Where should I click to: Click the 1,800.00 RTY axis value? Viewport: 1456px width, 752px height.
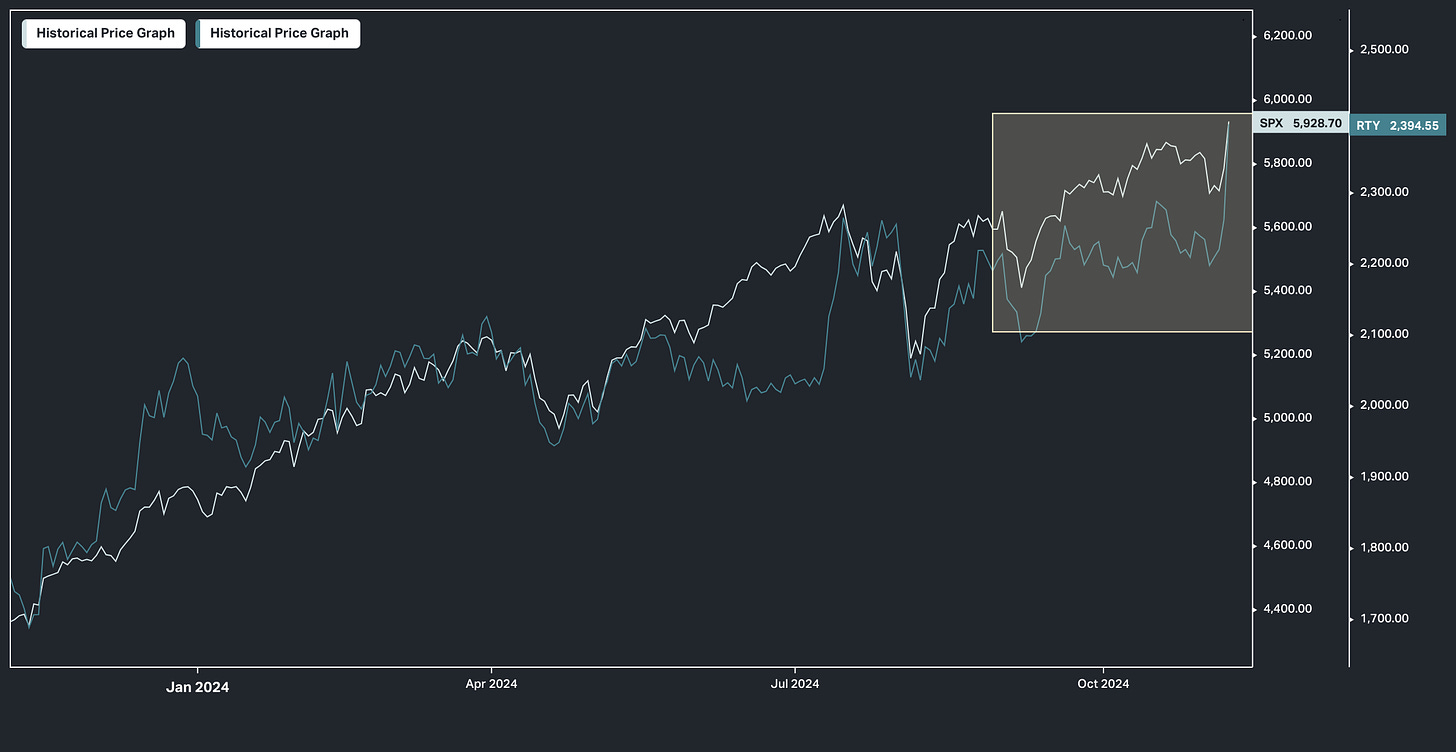(1384, 548)
